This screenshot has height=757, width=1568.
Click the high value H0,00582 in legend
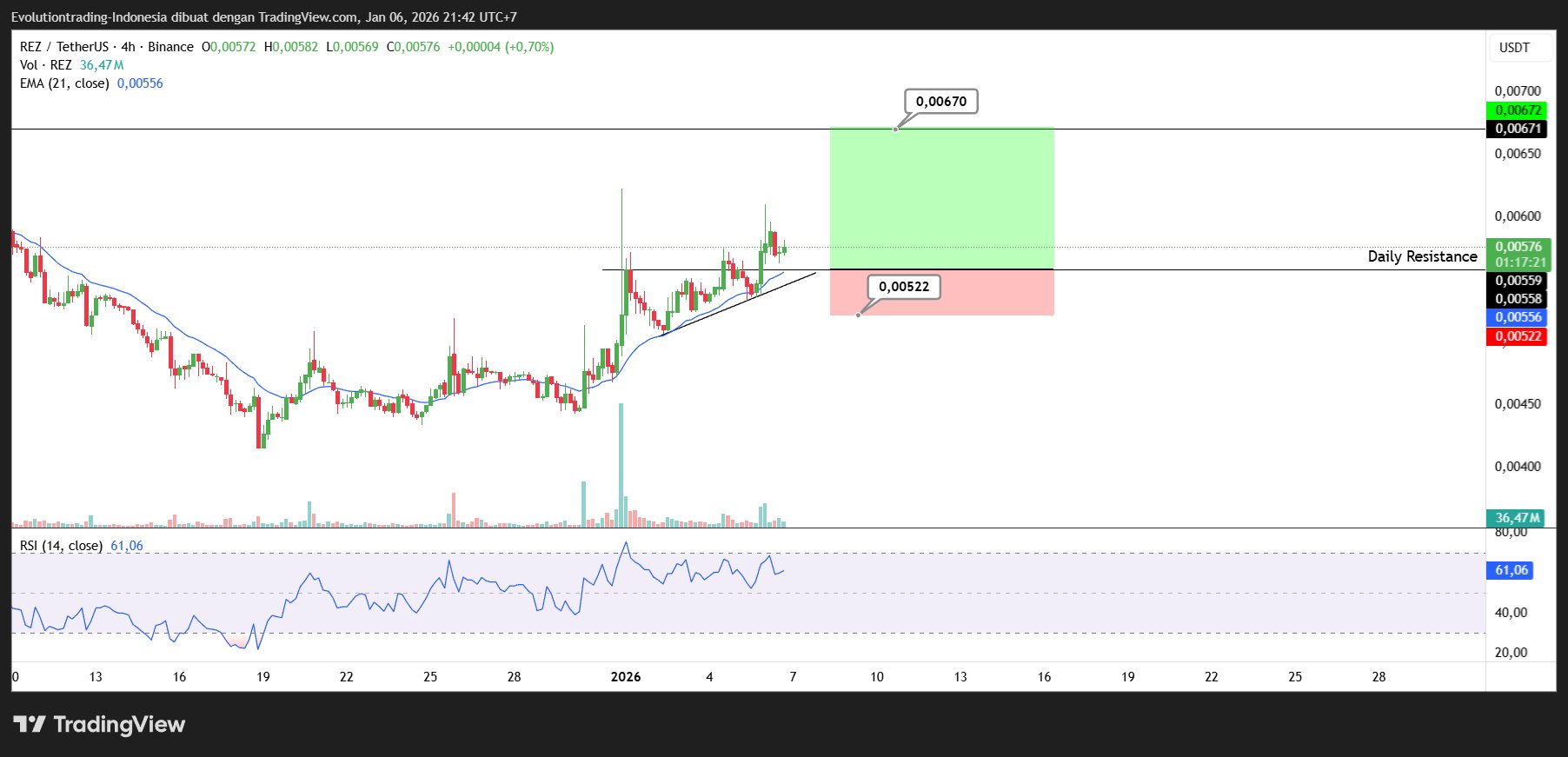coord(291,47)
